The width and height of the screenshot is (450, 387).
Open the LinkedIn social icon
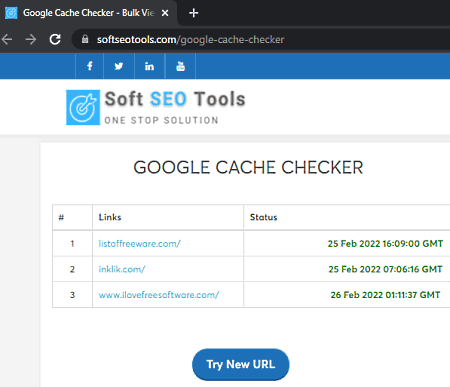tap(149, 66)
